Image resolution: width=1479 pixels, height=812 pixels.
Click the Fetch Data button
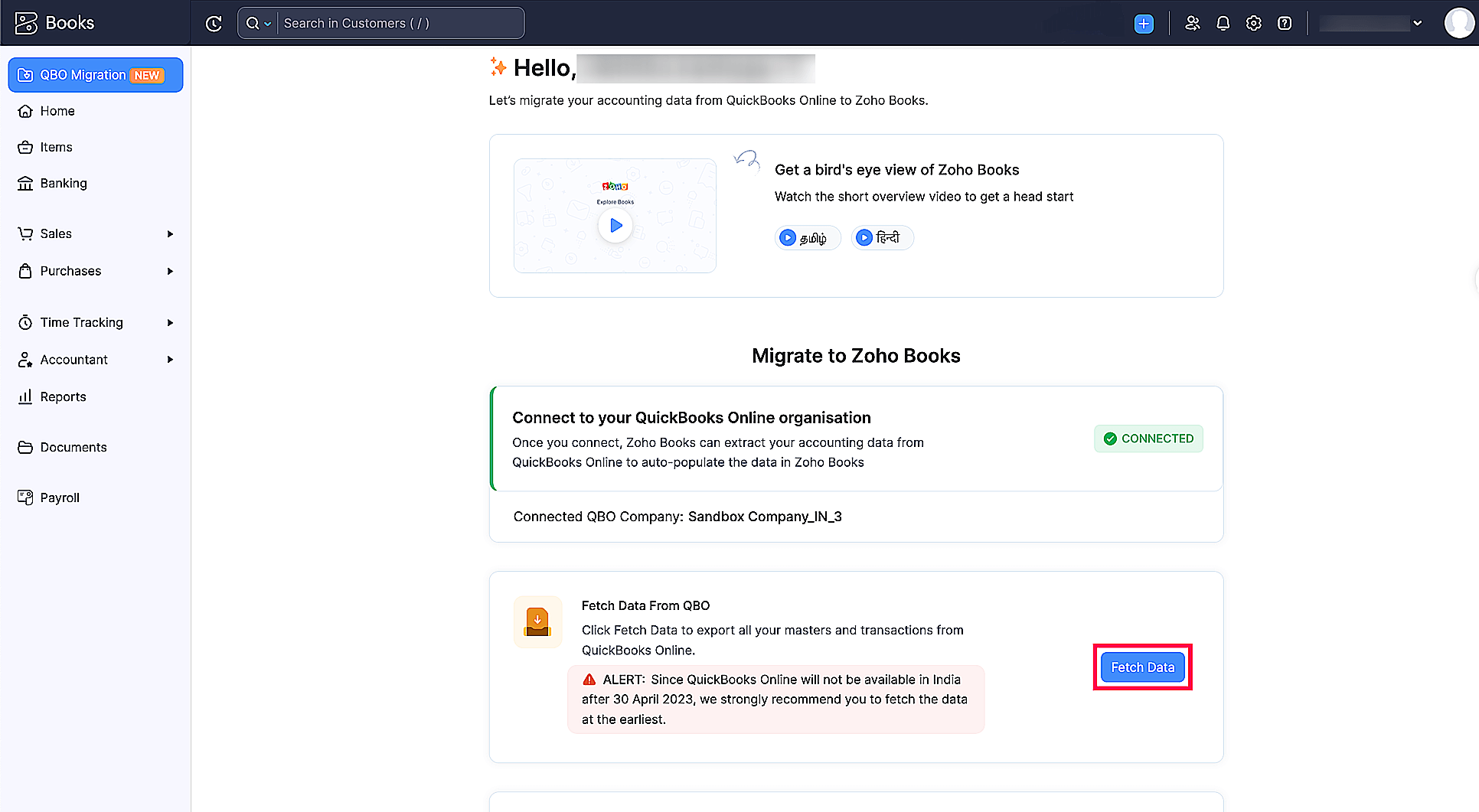[x=1142, y=667]
